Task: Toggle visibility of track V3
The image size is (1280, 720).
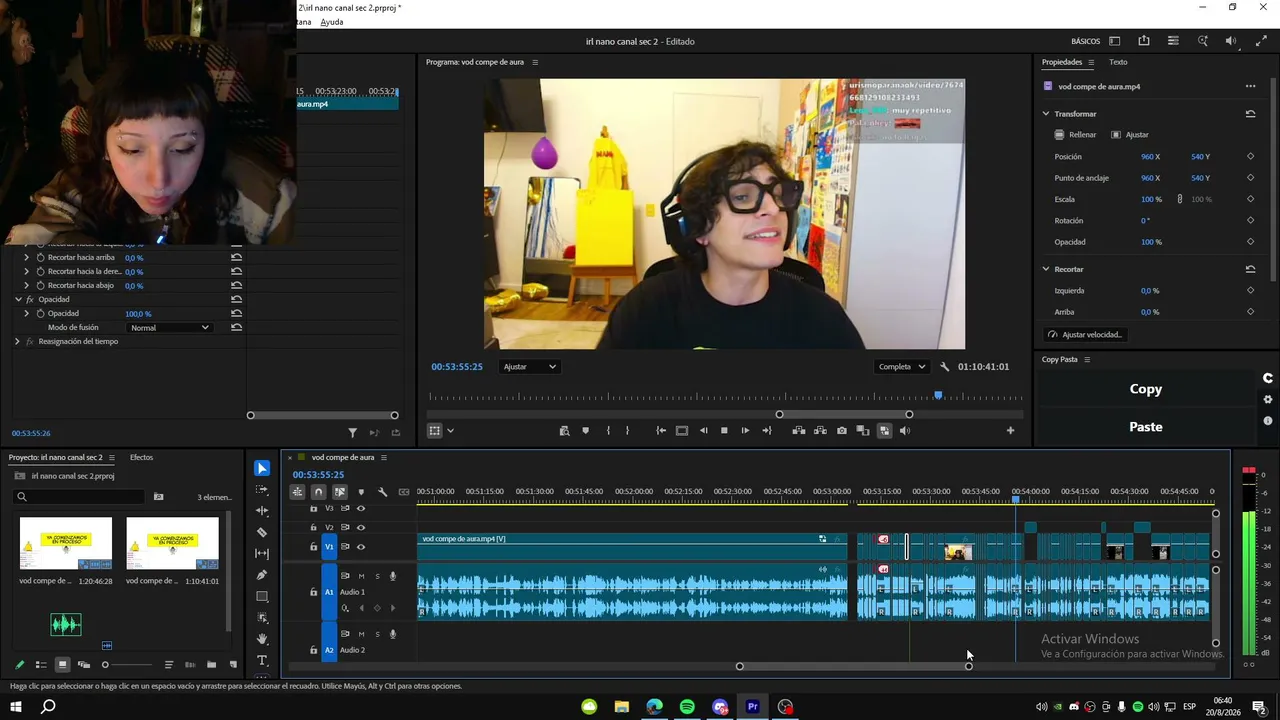Action: click(361, 509)
